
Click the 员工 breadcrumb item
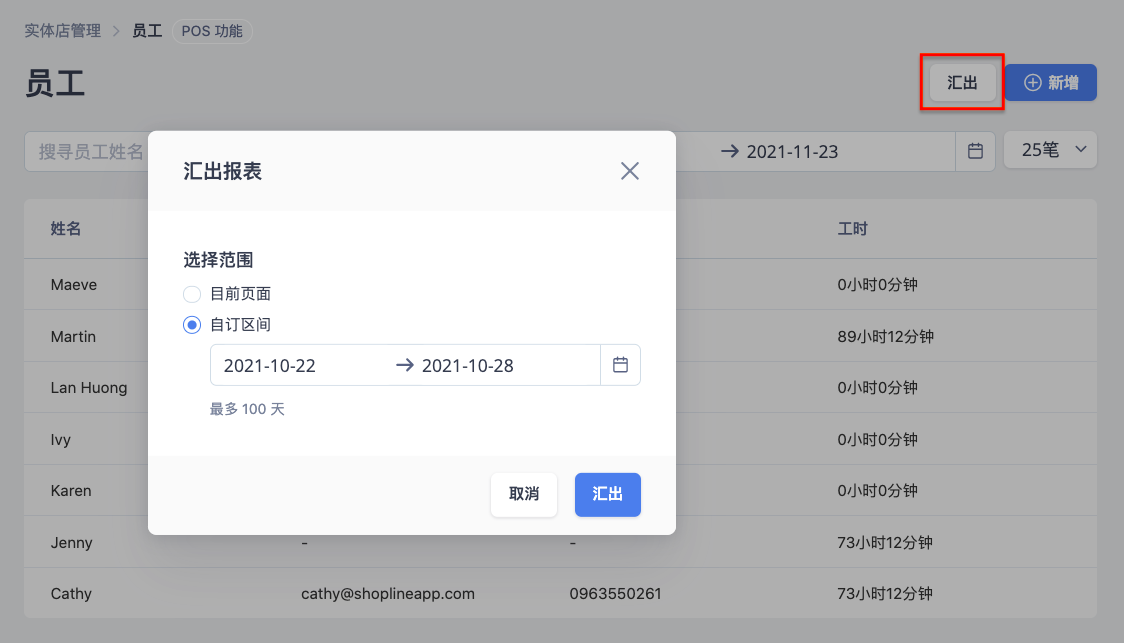[x=147, y=31]
